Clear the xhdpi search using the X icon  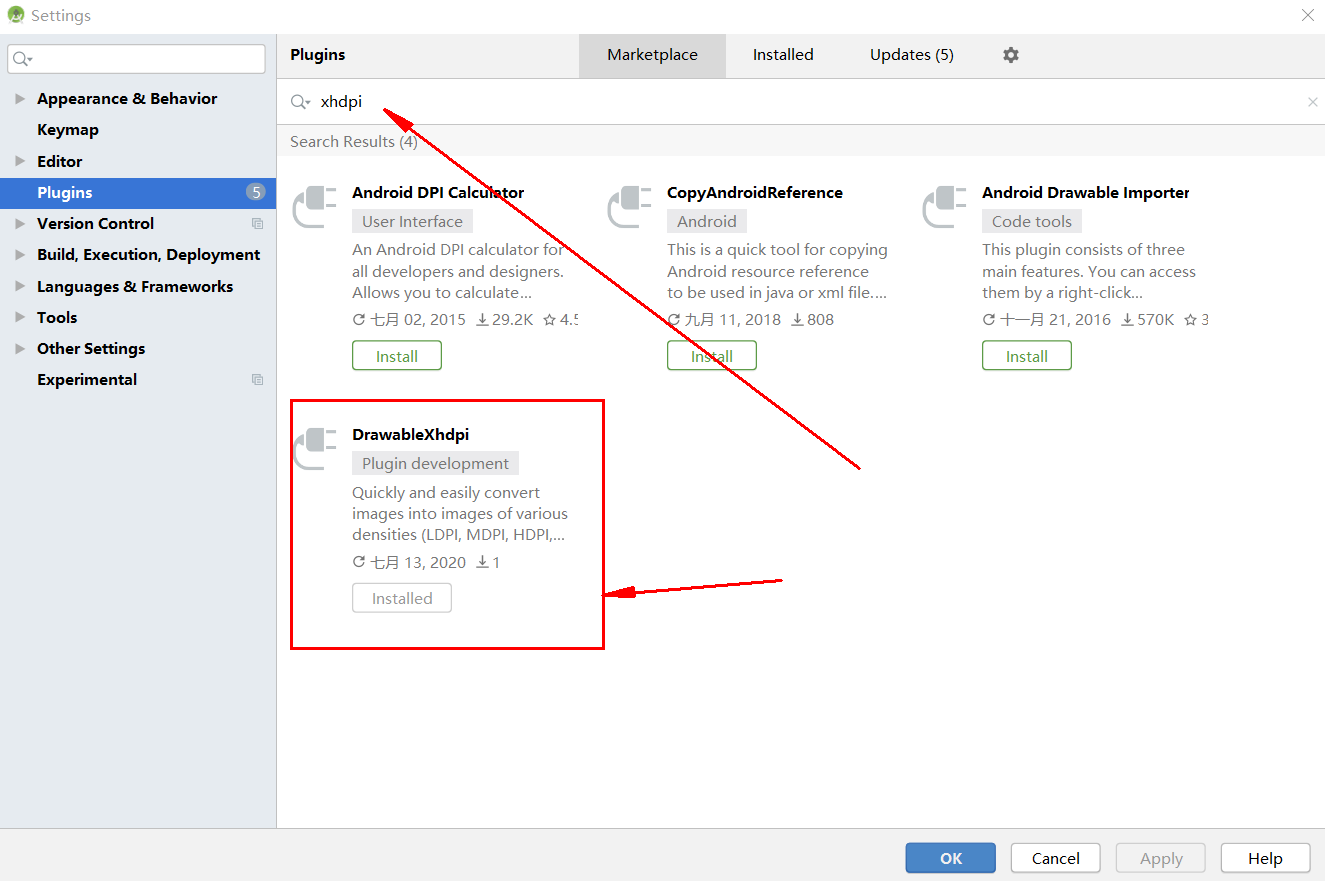(x=1313, y=101)
